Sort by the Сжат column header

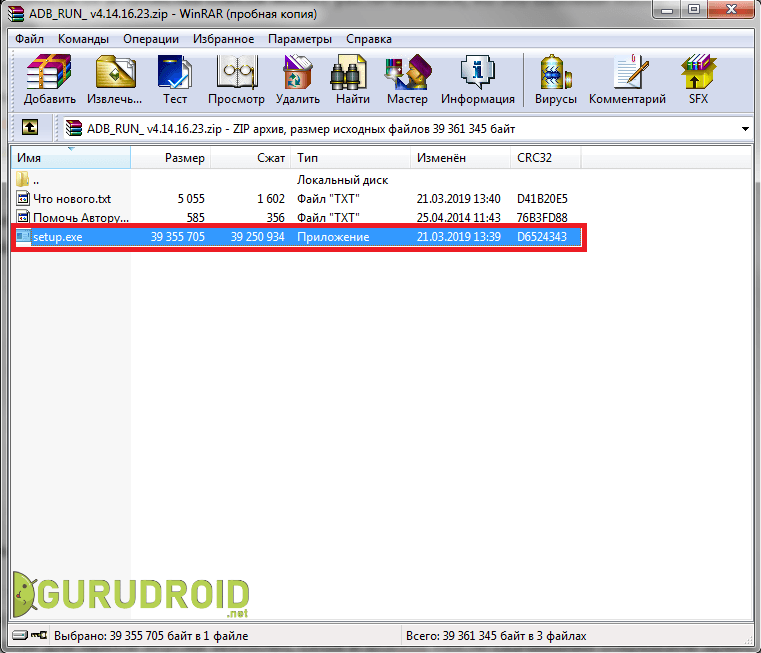250,157
